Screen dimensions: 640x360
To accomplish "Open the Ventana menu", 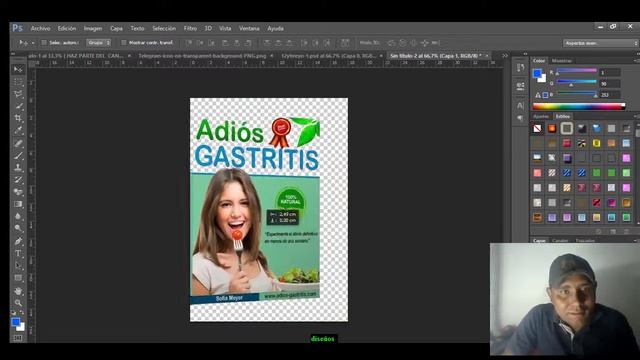I will pos(249,28).
